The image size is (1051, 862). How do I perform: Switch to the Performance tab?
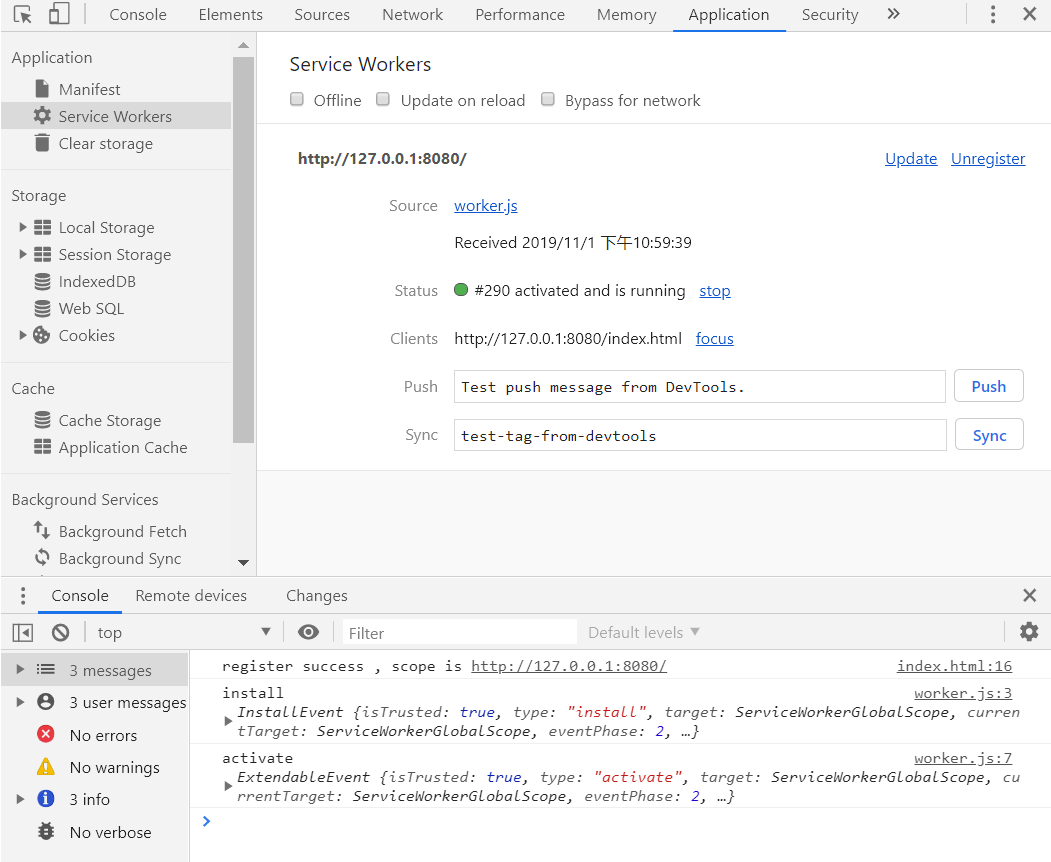(520, 15)
